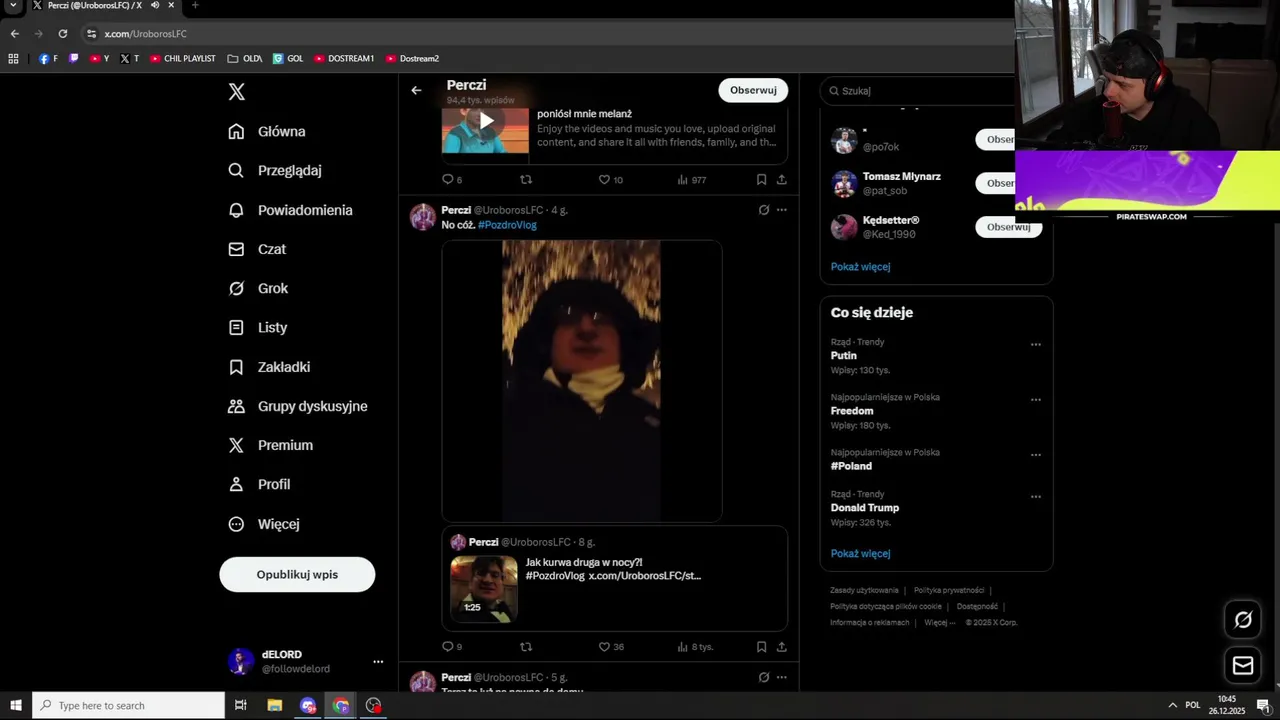Open Windows Start menu
1280x720 pixels.
coord(16,705)
